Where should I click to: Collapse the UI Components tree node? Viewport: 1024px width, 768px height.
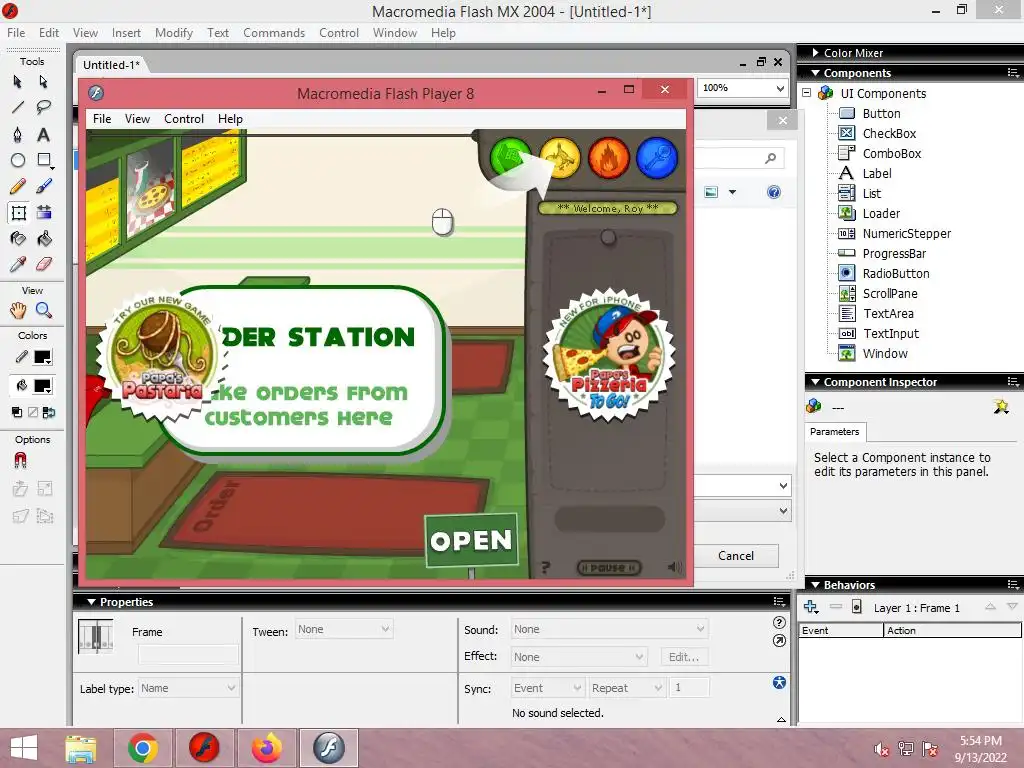(807, 93)
